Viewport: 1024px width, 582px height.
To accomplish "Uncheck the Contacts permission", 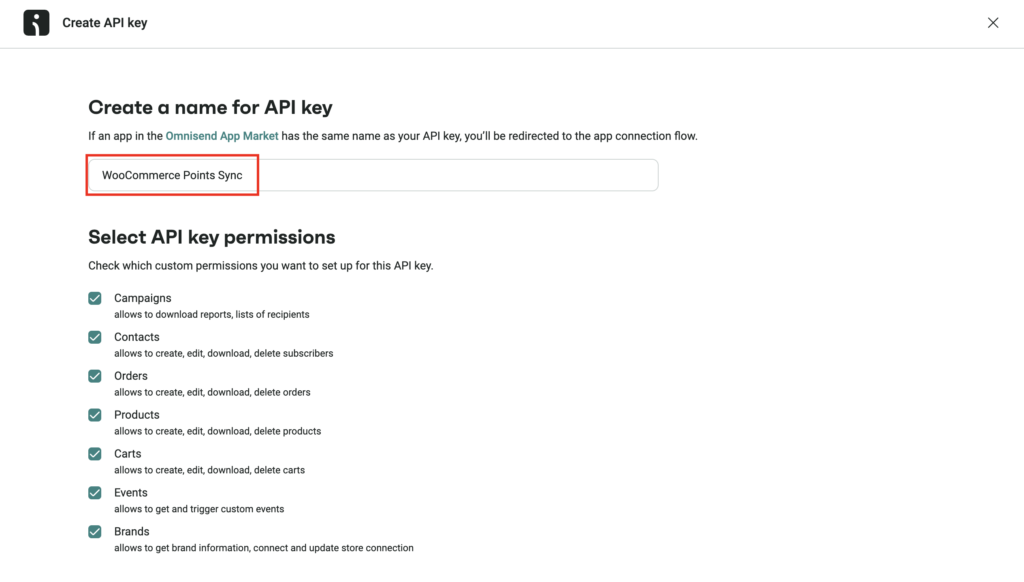I will [95, 337].
